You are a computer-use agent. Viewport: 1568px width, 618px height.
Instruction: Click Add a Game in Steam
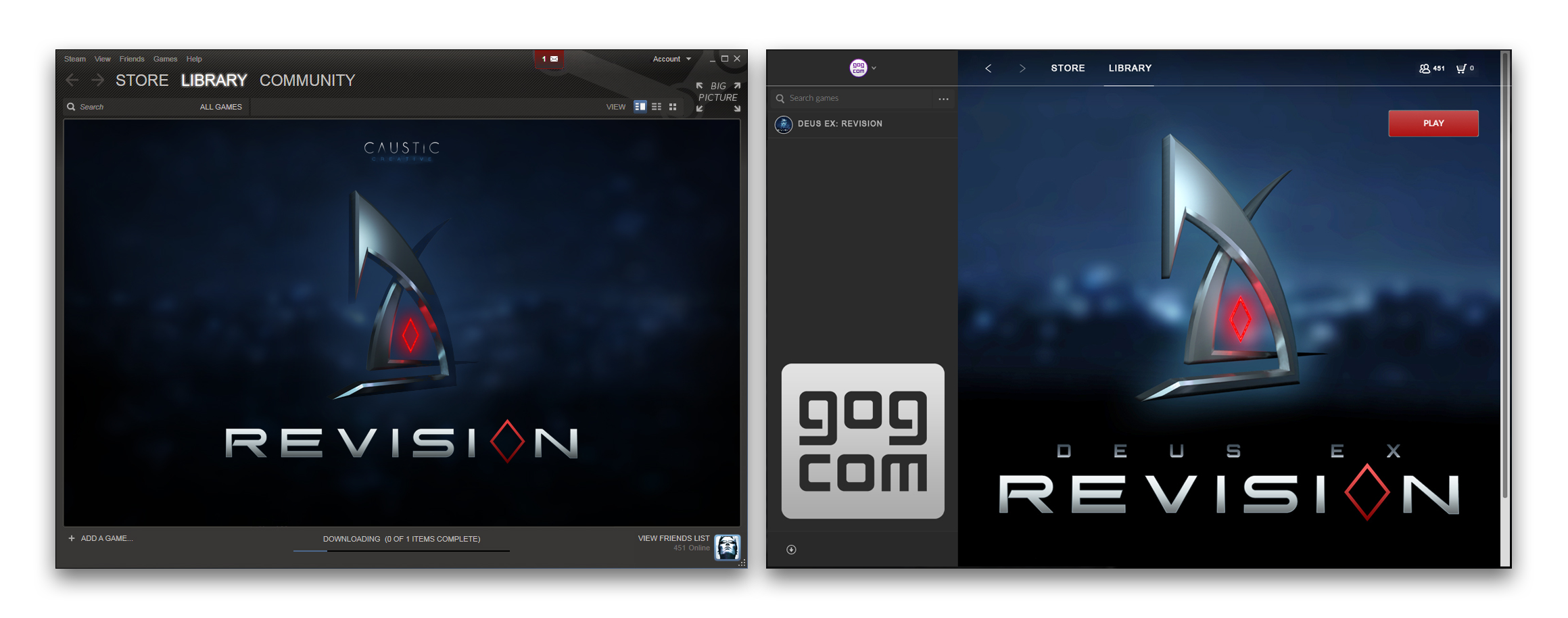pos(101,538)
